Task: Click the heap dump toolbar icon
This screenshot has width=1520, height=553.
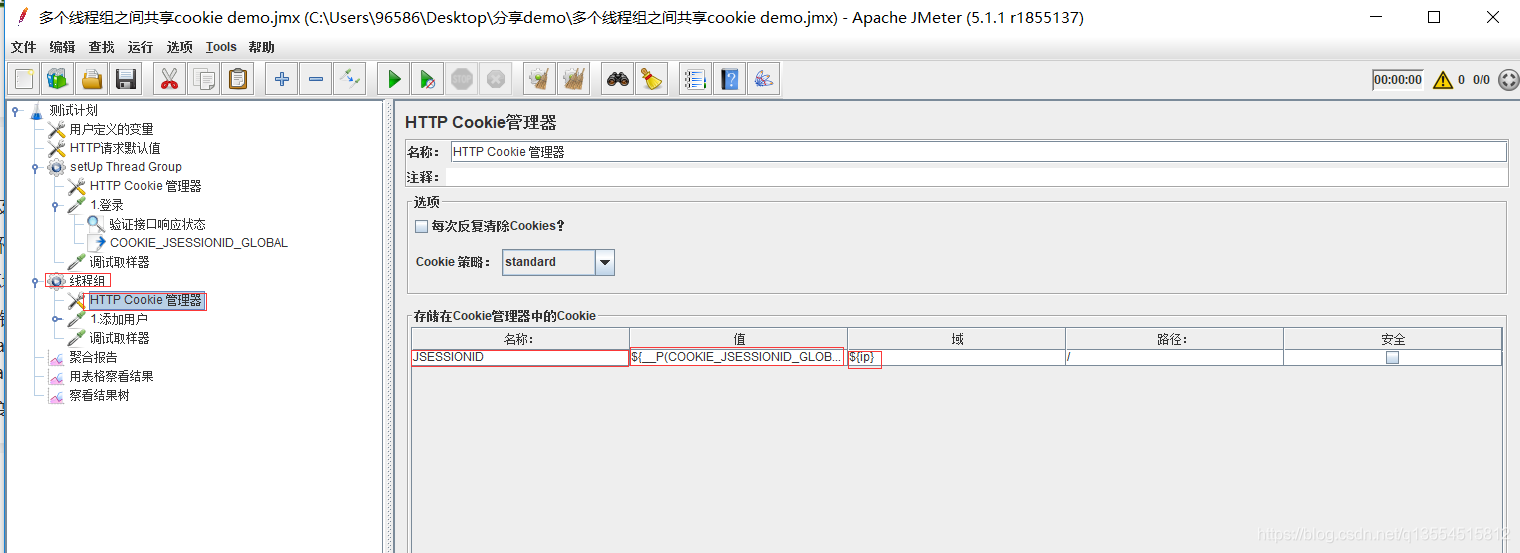Action: 764,79
